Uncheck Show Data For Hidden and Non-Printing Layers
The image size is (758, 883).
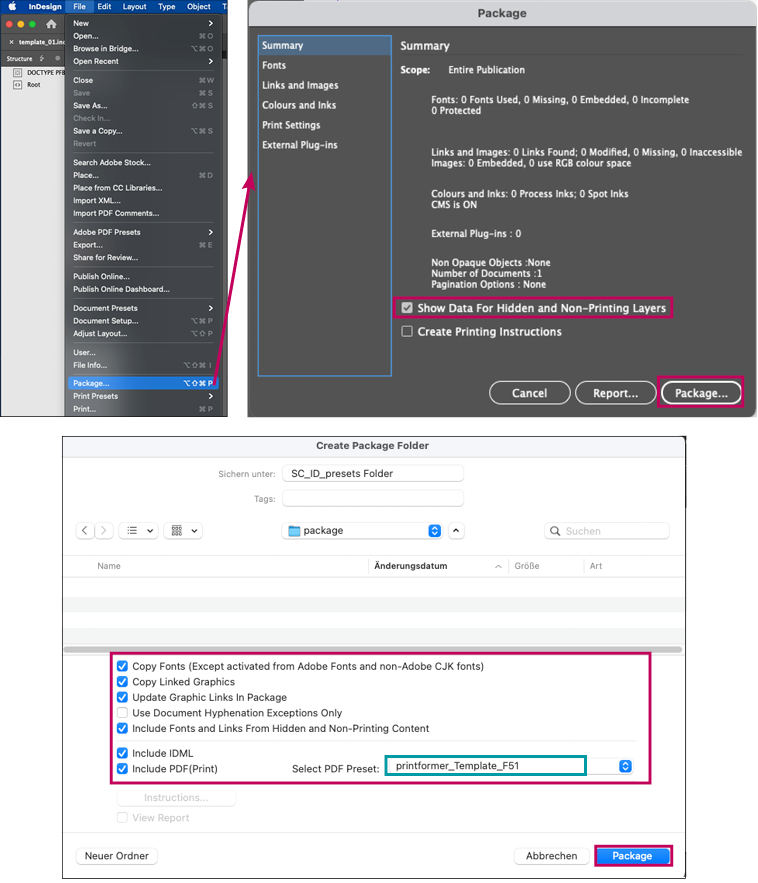click(407, 309)
